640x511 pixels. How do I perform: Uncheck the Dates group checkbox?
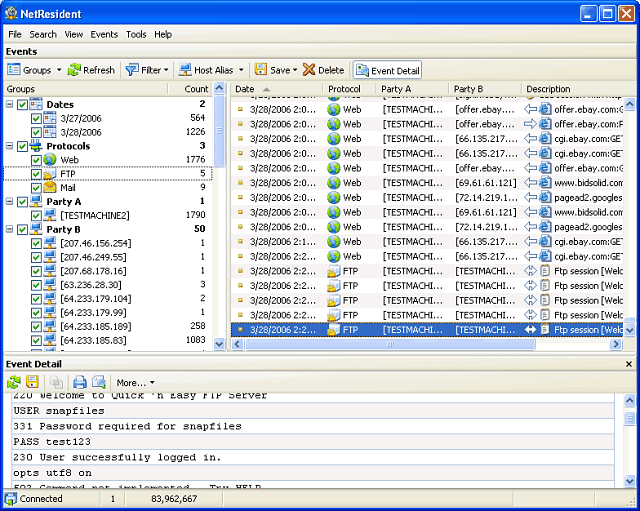pyautogui.click(x=22, y=104)
